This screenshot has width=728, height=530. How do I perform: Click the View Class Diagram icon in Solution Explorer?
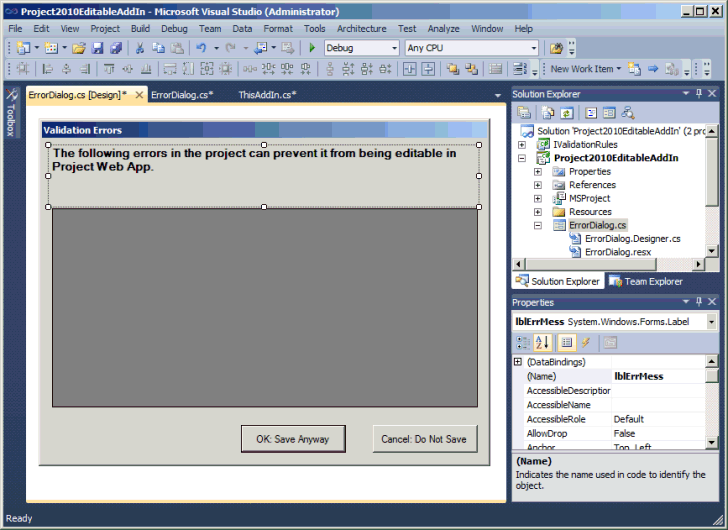(x=628, y=113)
